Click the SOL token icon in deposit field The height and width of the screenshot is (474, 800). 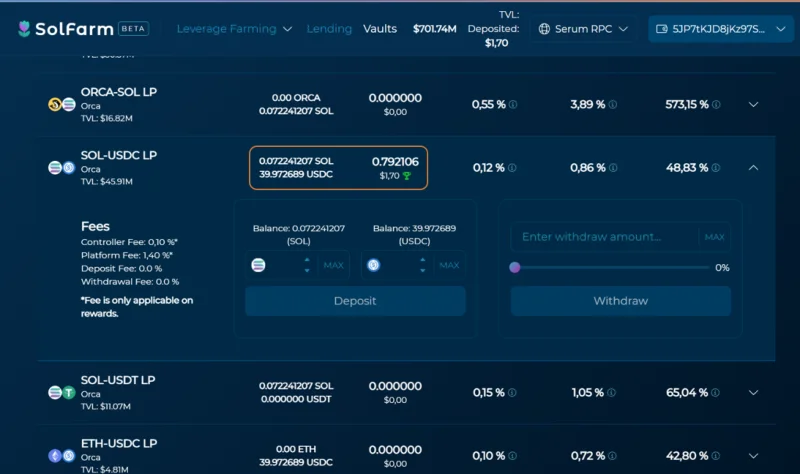258,265
